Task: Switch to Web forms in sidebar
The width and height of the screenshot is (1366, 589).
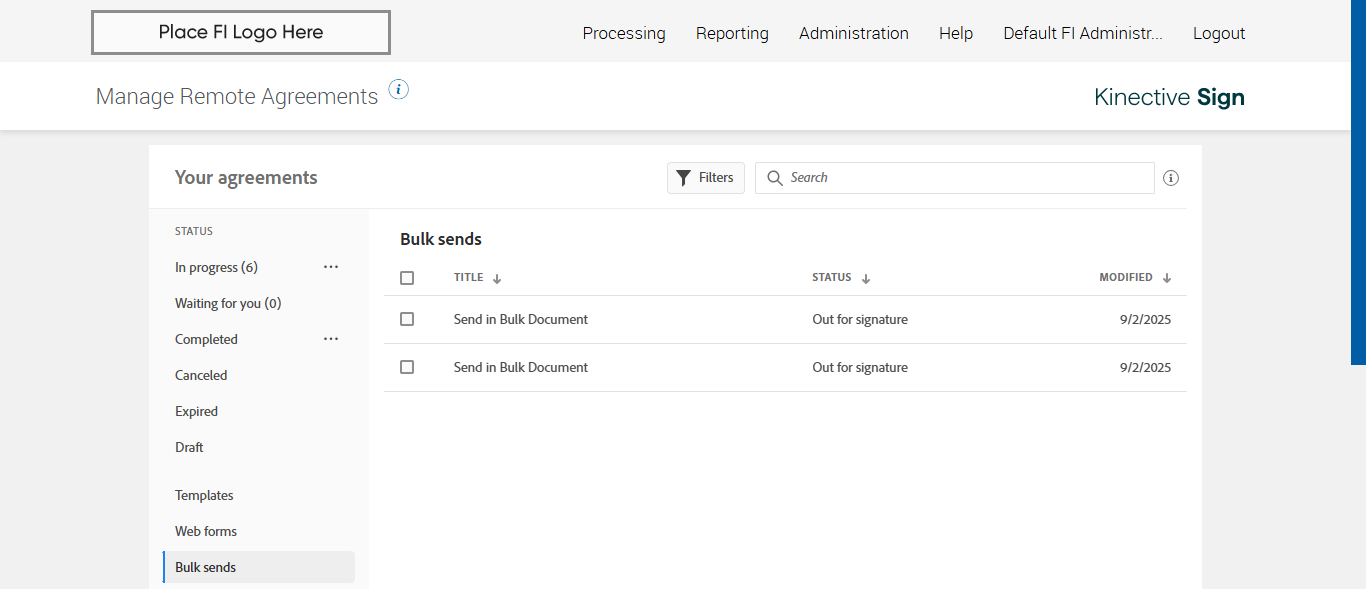Action: (x=206, y=531)
